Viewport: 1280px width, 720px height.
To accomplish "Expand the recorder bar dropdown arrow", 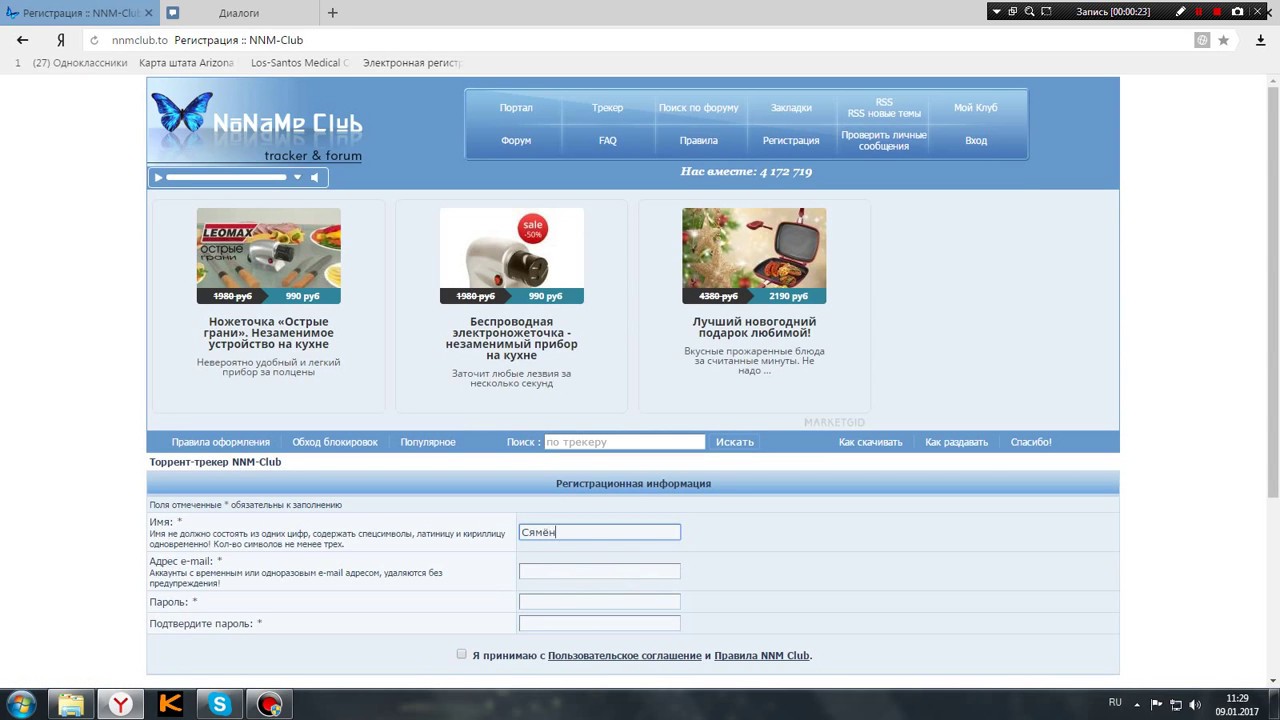I will point(996,12).
